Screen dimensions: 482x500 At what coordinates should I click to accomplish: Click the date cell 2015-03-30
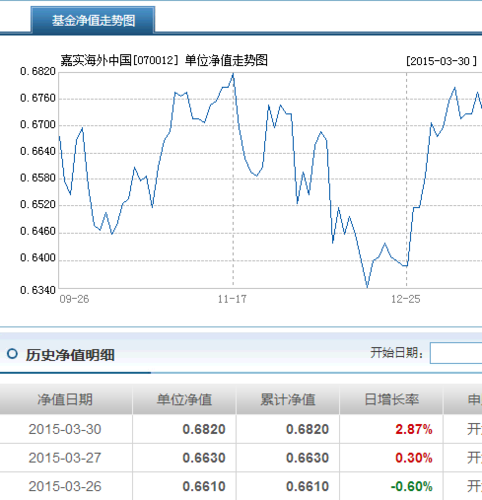pyautogui.click(x=65, y=429)
